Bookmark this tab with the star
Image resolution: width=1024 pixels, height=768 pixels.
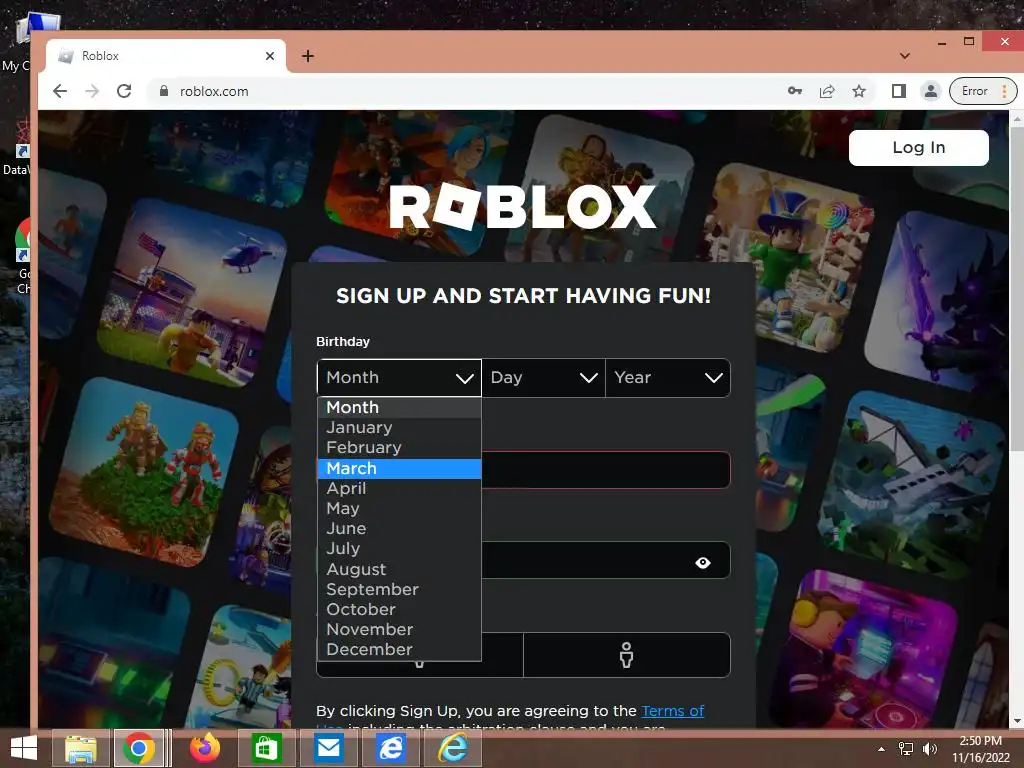[859, 91]
